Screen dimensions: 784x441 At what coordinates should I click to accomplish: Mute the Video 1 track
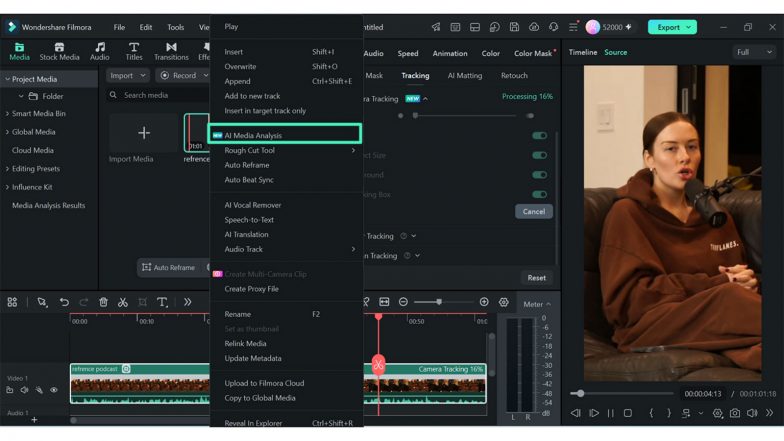pyautogui.click(x=24, y=390)
